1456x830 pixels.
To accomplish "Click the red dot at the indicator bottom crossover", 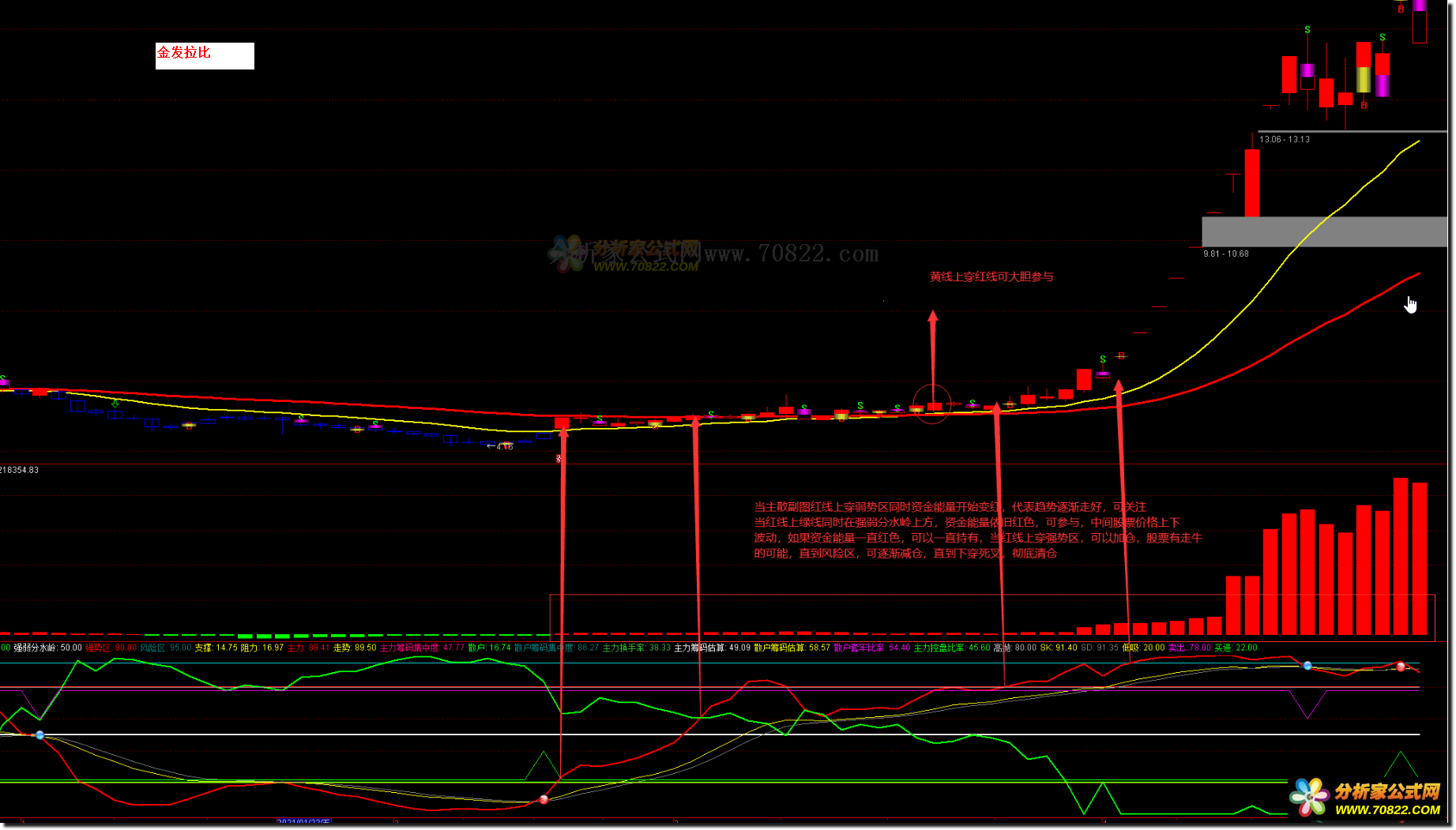I will (x=544, y=799).
